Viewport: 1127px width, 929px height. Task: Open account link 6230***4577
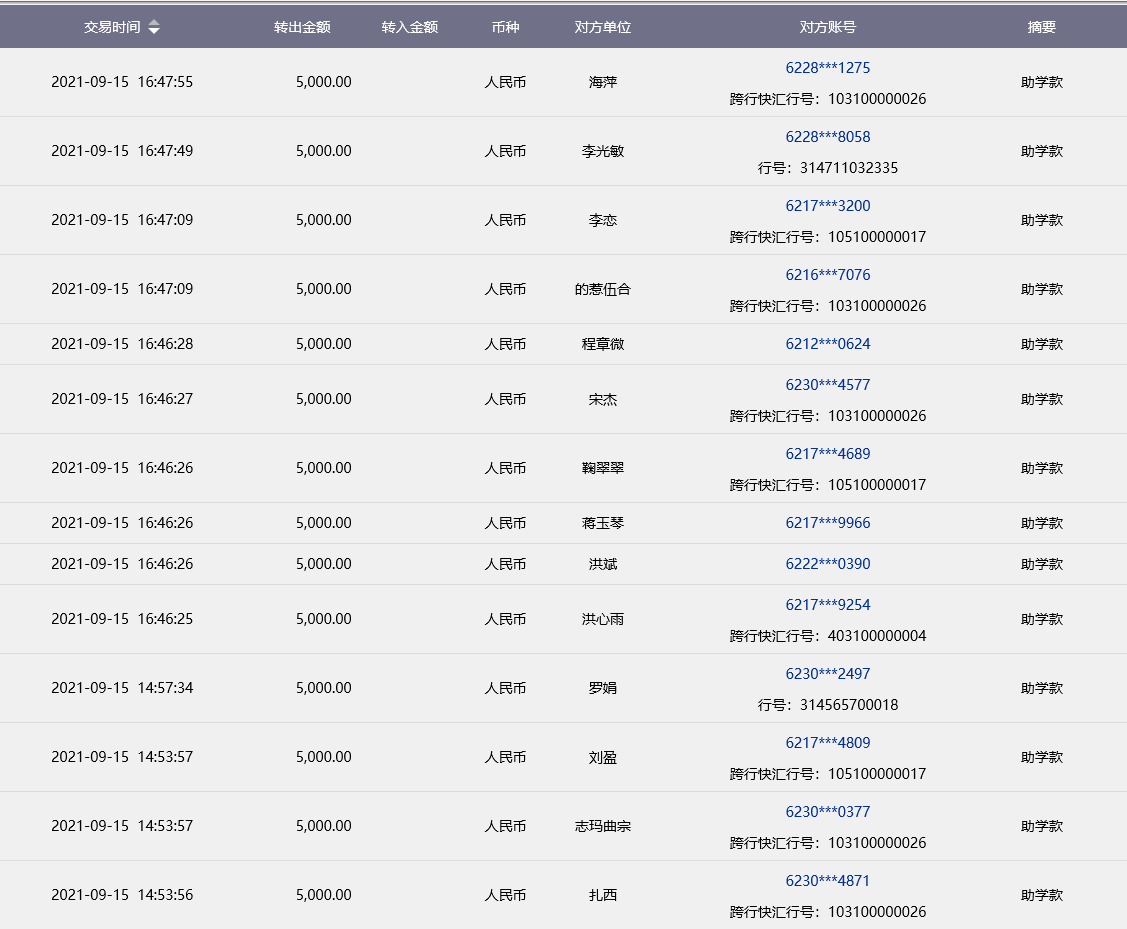tap(827, 385)
